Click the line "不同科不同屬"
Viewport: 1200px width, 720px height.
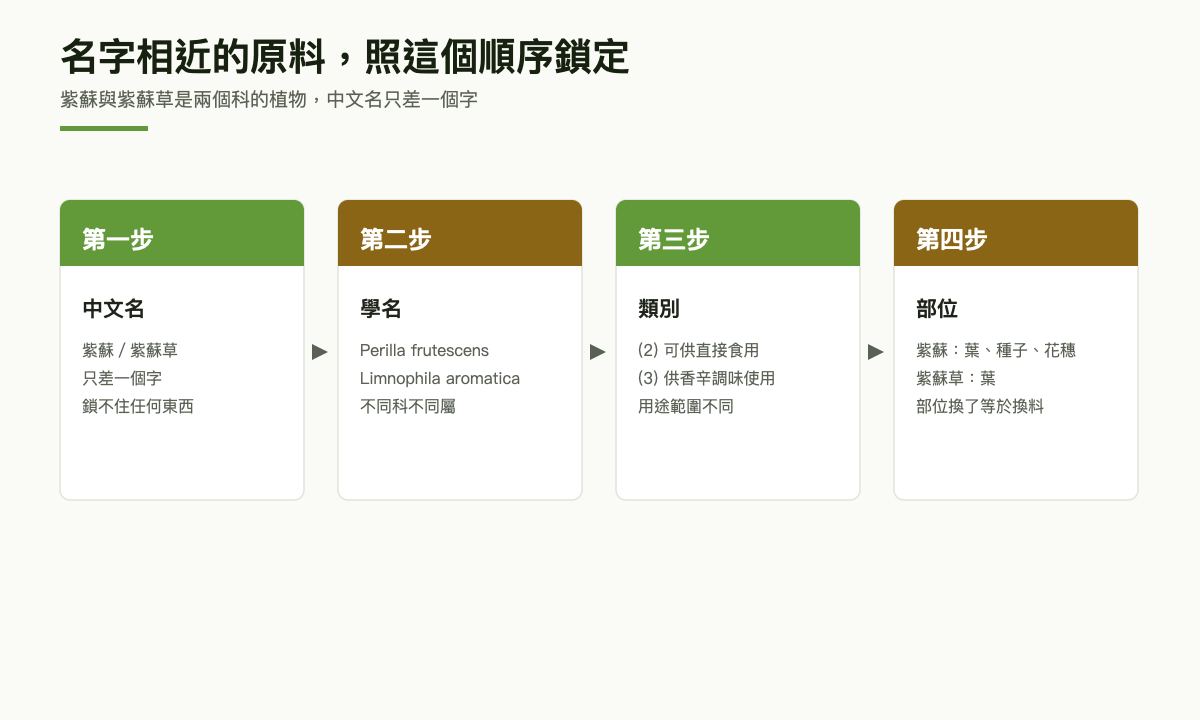pyautogui.click(x=408, y=407)
